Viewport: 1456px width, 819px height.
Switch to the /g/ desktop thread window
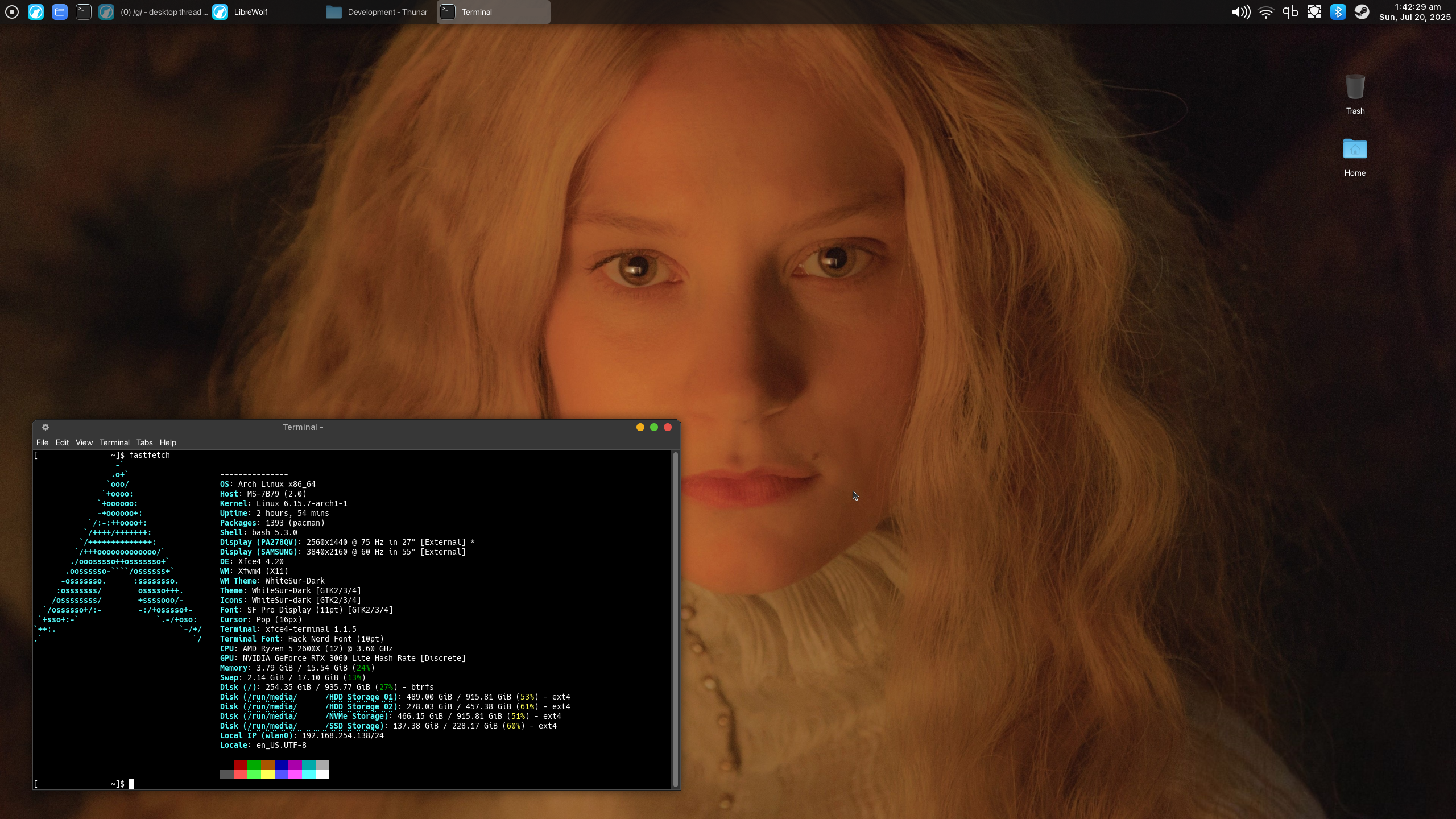pos(154,12)
